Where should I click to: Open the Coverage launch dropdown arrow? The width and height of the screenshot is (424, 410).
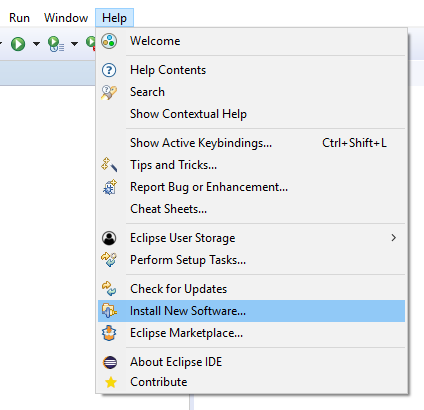point(74,44)
